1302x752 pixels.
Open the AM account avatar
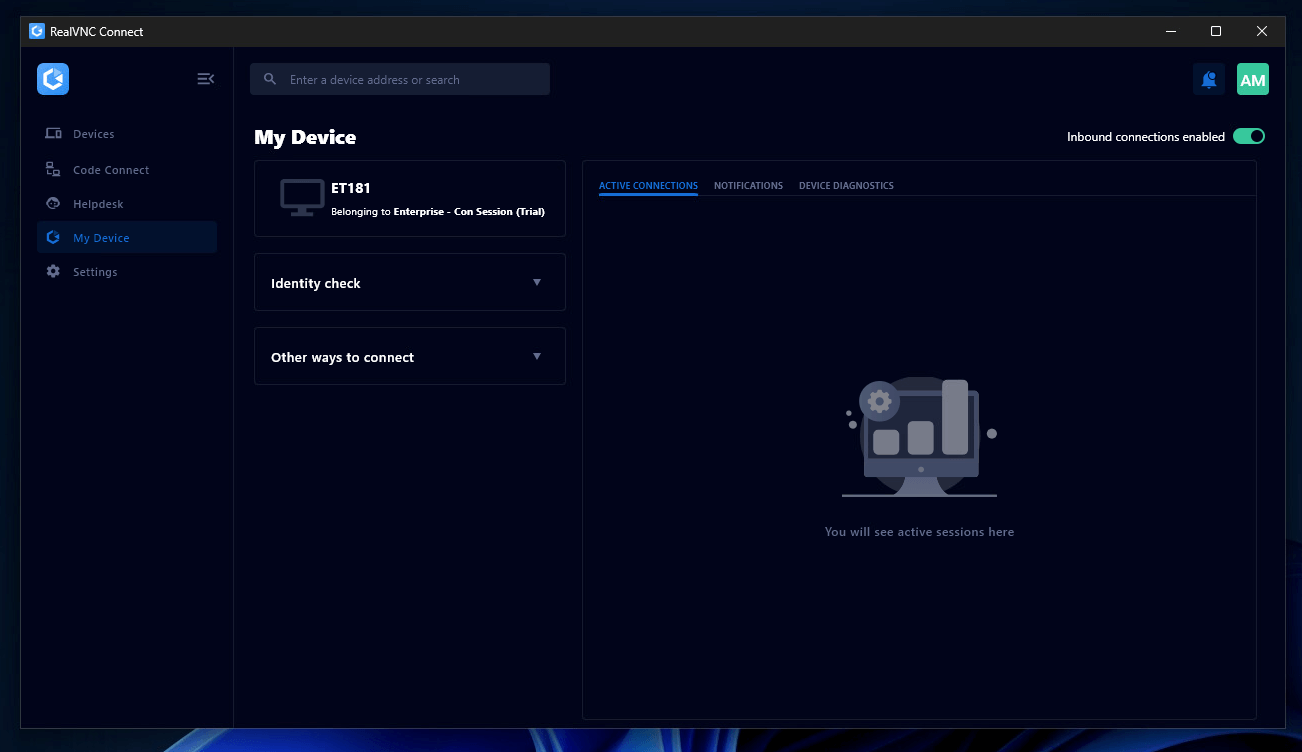(1253, 79)
